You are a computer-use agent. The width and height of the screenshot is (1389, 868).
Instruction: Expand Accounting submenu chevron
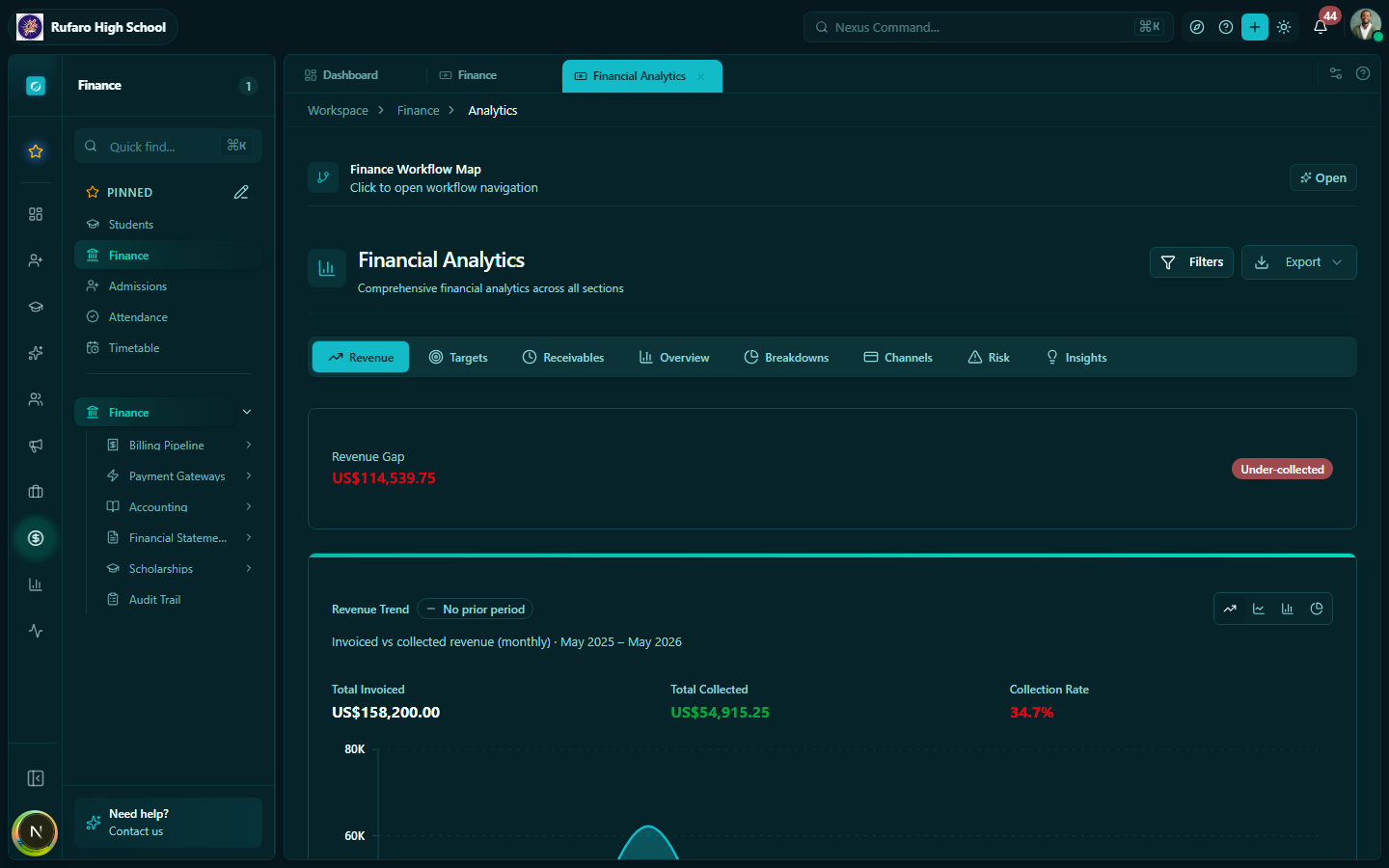tap(249, 506)
